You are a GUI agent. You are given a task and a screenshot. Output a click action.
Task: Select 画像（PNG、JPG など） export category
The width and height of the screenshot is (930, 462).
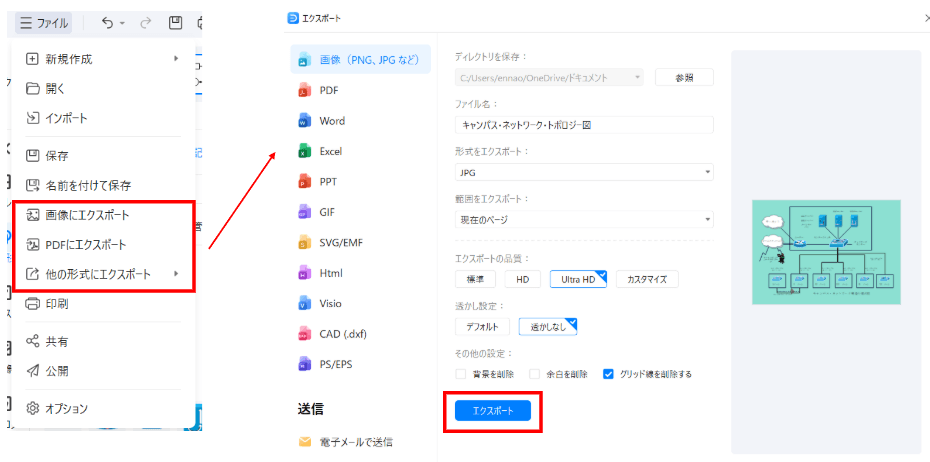pos(361,59)
